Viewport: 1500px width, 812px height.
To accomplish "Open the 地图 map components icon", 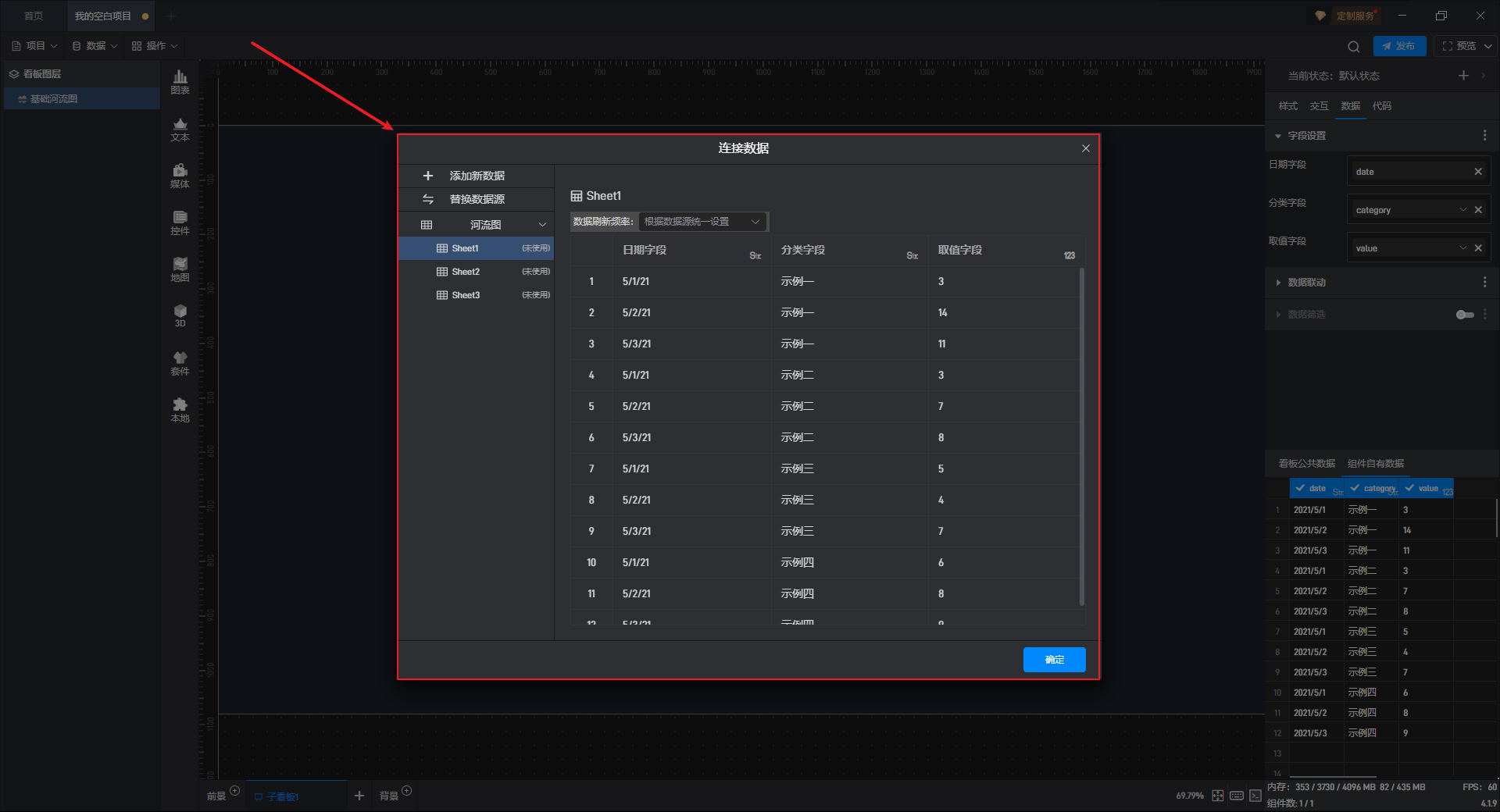I will (180, 269).
